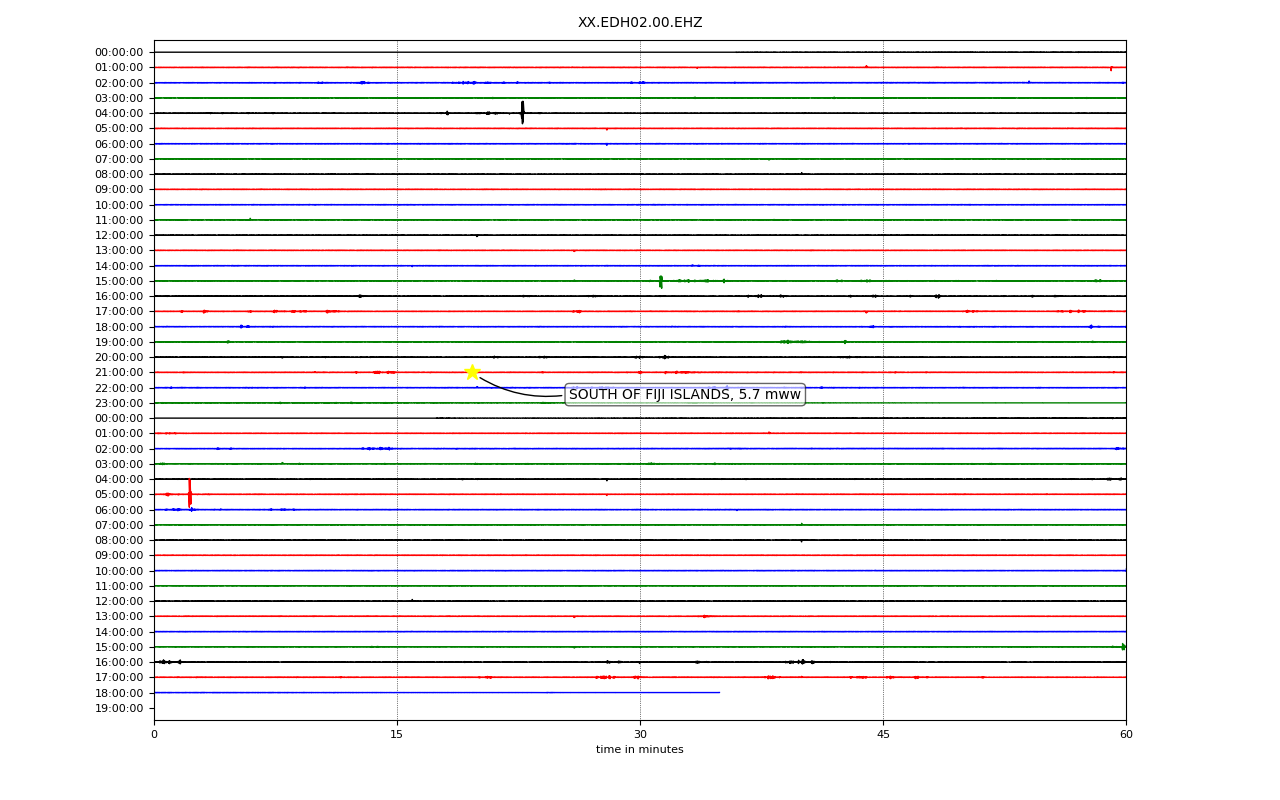Click the first 00:00:00 time label at top
The image size is (1280, 800).
(119, 52)
